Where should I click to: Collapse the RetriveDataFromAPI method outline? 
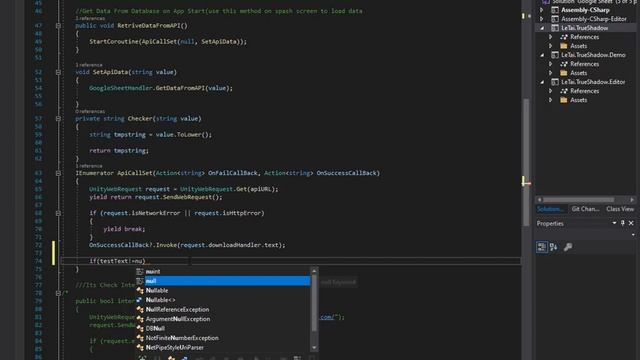tap(58, 26)
